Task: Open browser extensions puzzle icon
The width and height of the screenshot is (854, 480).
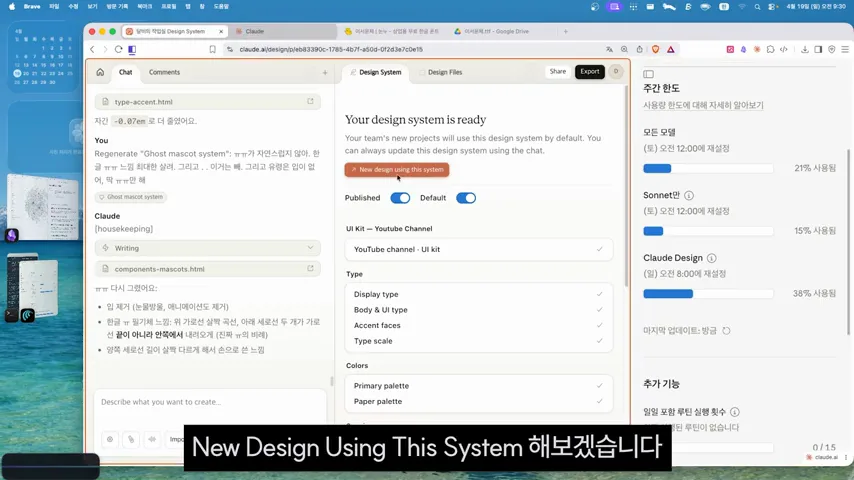Action: pyautogui.click(x=770, y=49)
